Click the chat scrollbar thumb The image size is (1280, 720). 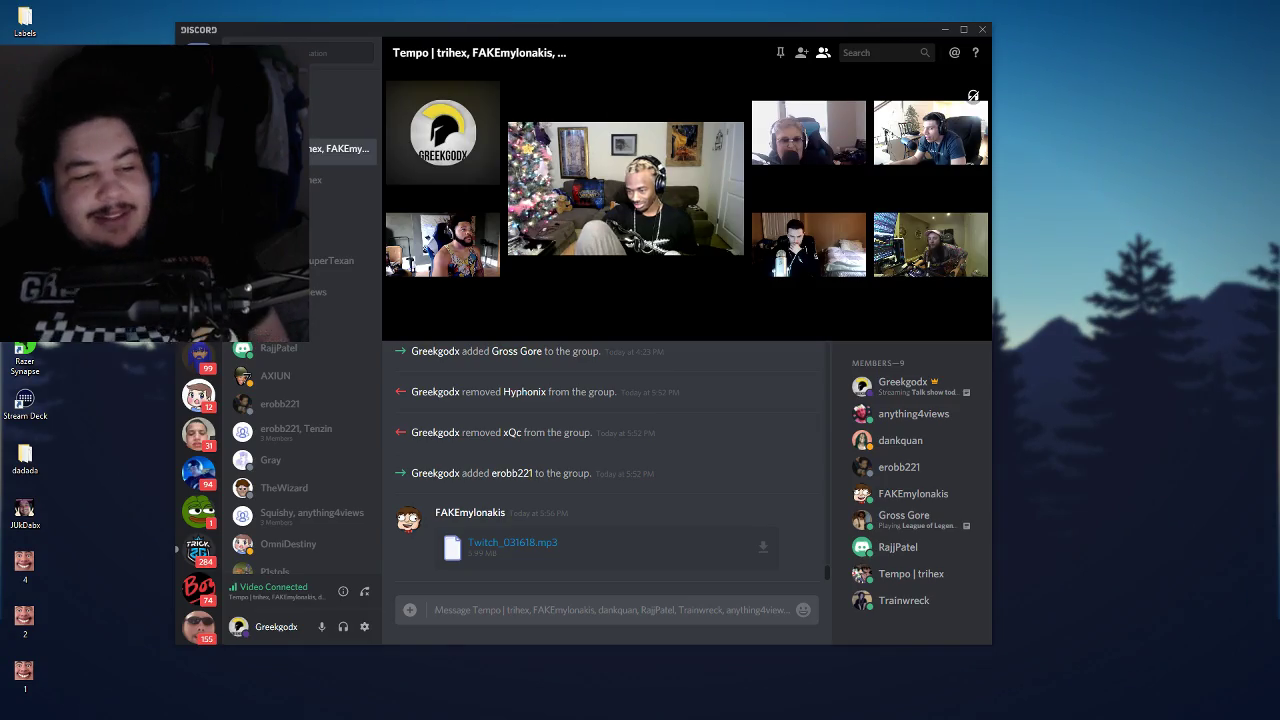pyautogui.click(x=827, y=572)
